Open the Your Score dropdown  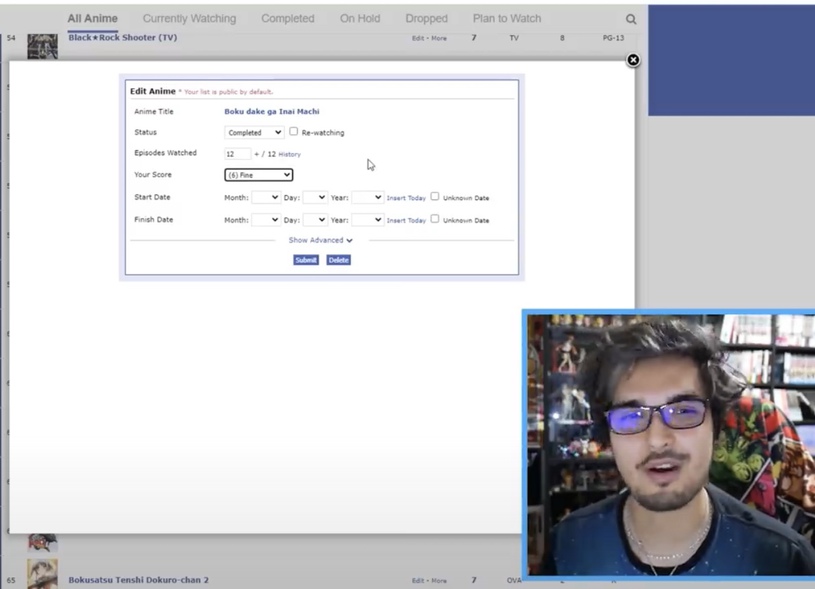tap(258, 175)
